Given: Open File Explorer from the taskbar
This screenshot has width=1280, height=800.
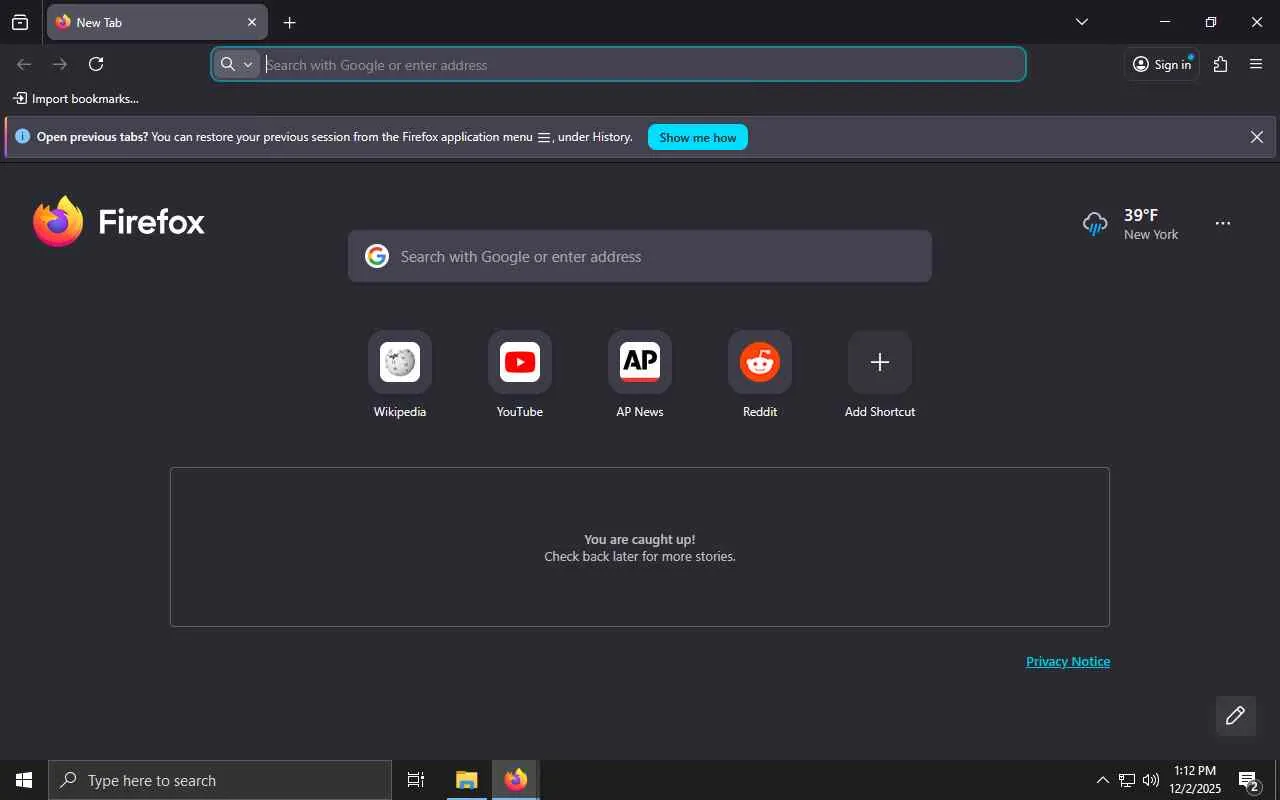Looking at the screenshot, I should (467, 781).
